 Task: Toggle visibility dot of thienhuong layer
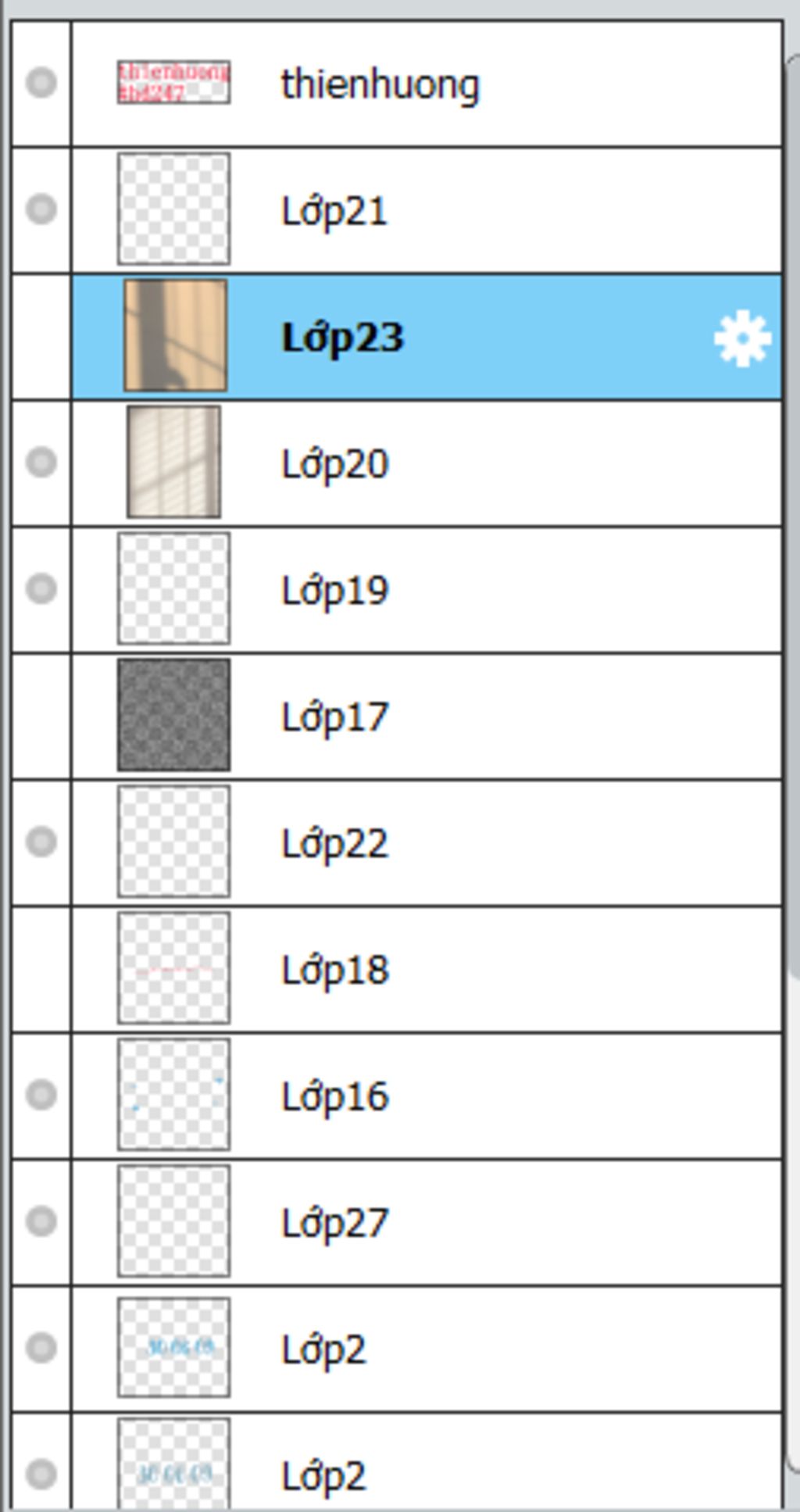coord(41,83)
